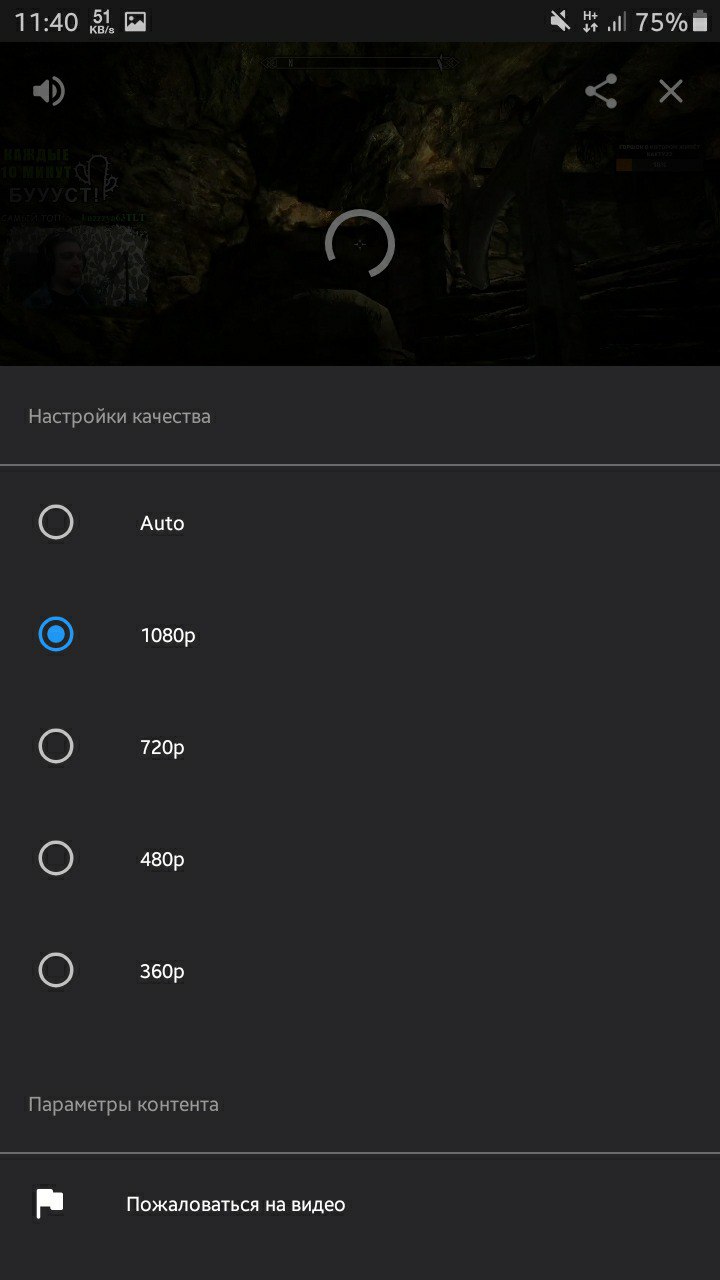Switch to the 360p radio button
The height and width of the screenshot is (1280, 720).
(x=56, y=970)
